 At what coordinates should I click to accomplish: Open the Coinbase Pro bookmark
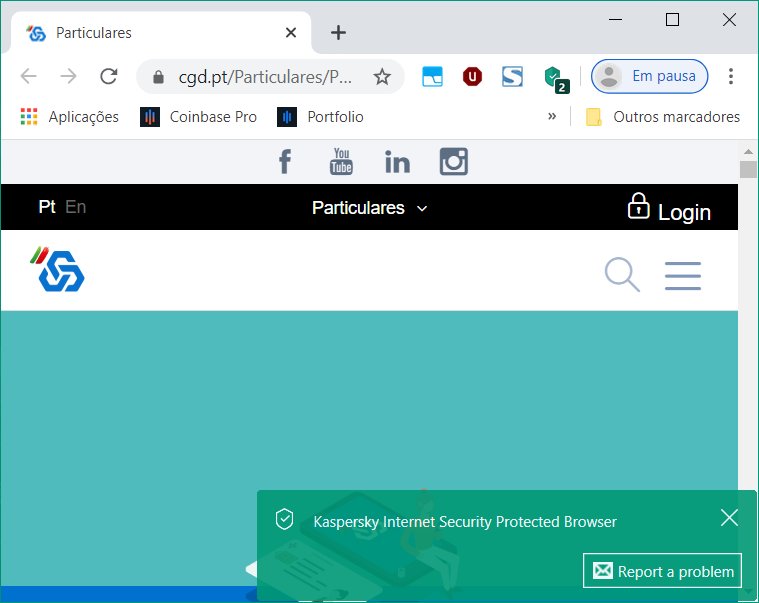198,117
